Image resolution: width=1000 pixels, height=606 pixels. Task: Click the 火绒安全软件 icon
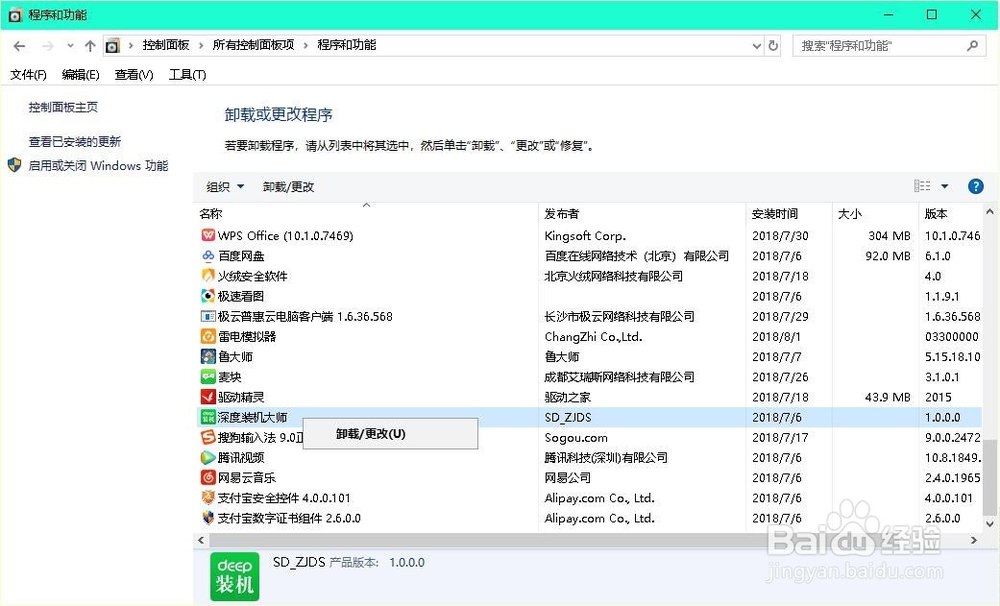tap(207, 275)
